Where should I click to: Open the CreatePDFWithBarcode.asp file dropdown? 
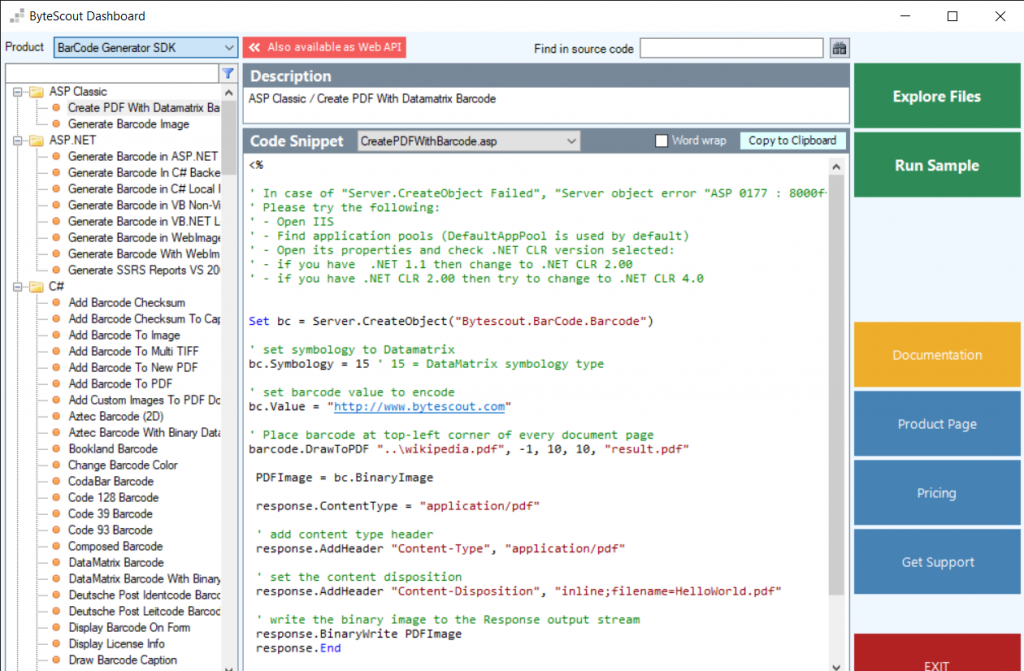[x=468, y=141]
